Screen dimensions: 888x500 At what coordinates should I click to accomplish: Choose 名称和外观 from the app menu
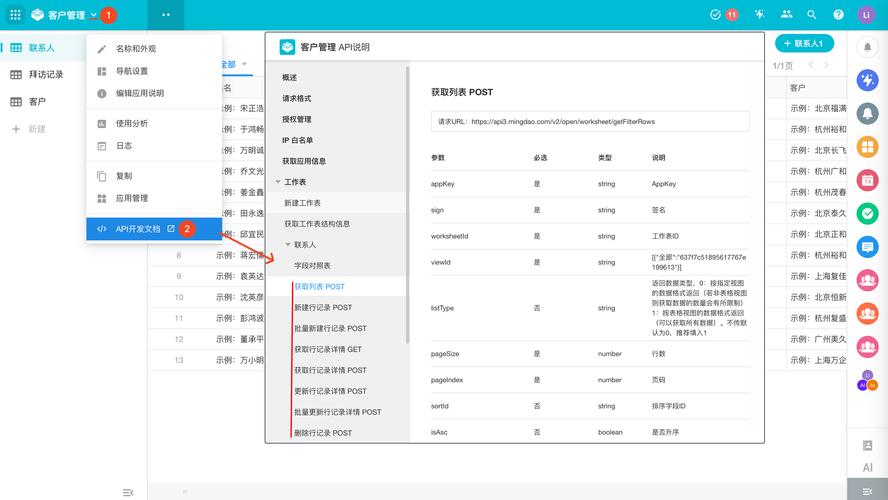point(135,48)
